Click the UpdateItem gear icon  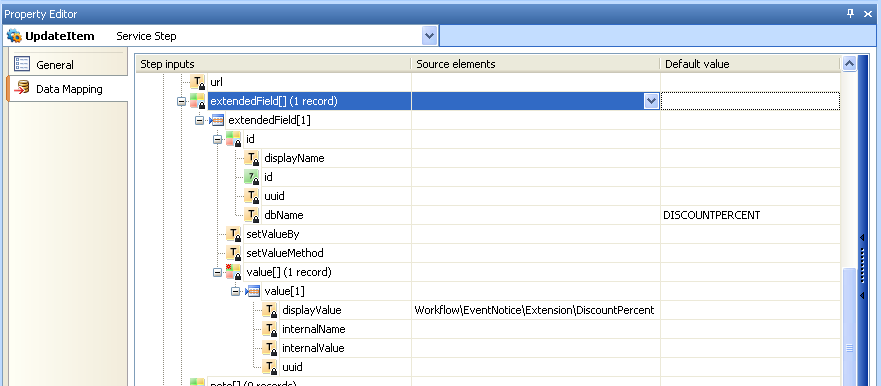coord(14,37)
